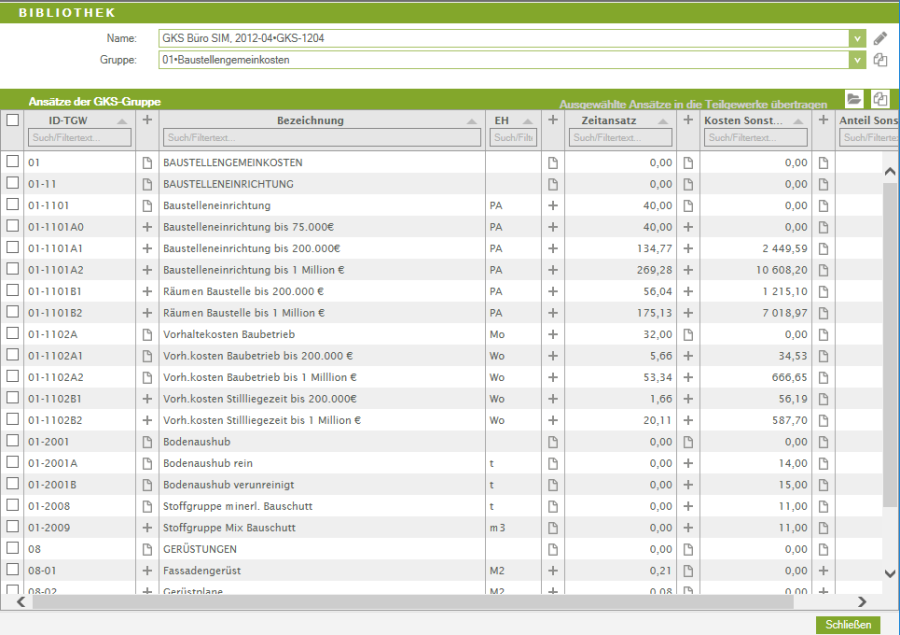900x635 pixels.
Task: Expand the Gruppe dropdown
Action: [x=857, y=60]
